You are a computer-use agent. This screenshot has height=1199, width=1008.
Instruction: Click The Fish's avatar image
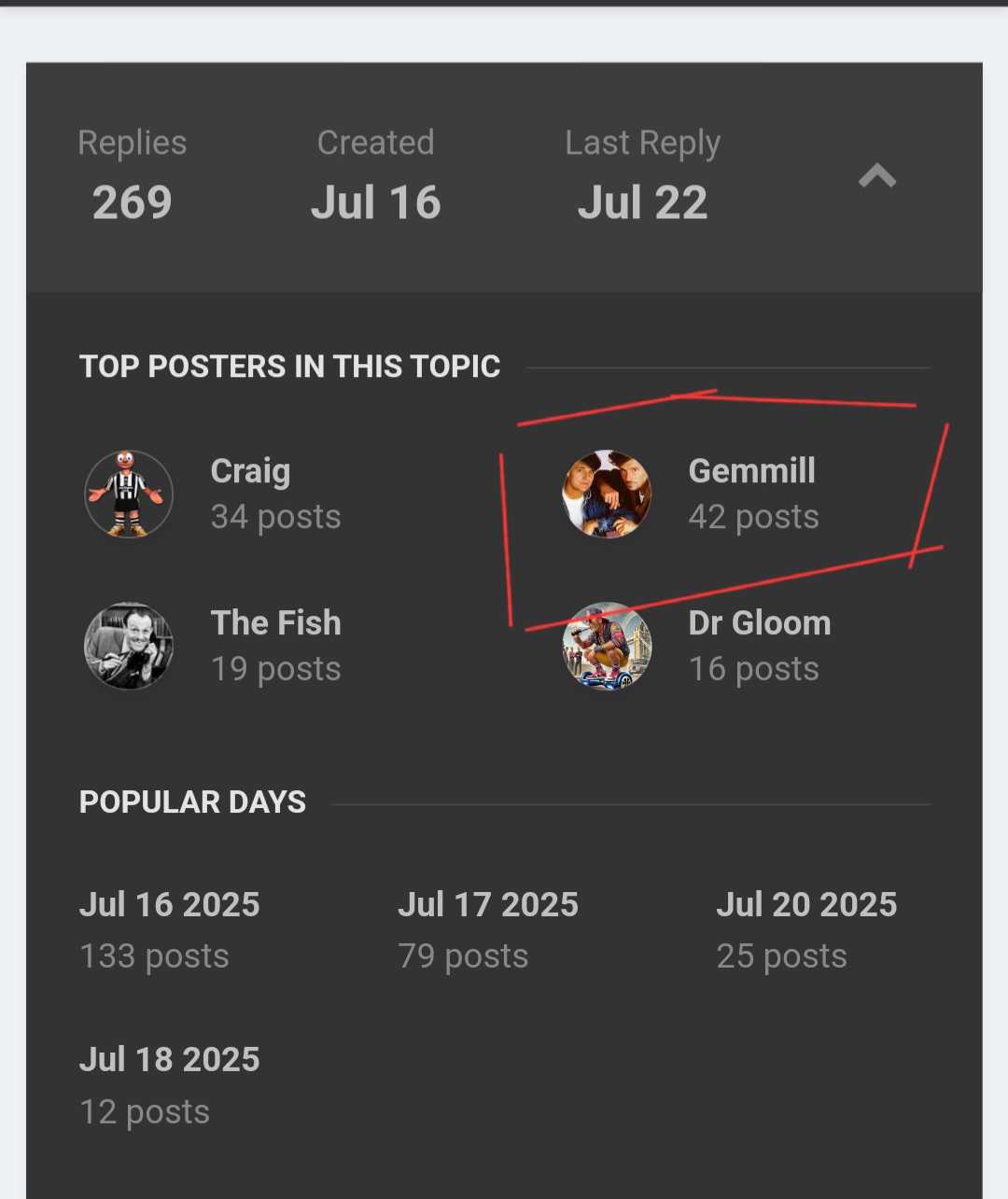[x=129, y=647]
